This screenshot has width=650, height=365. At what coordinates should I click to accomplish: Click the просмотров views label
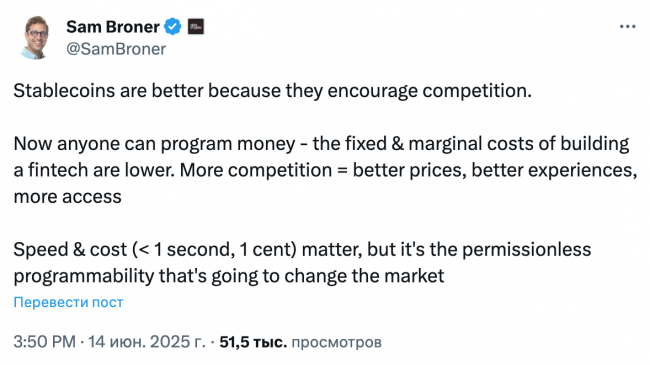[x=336, y=342]
